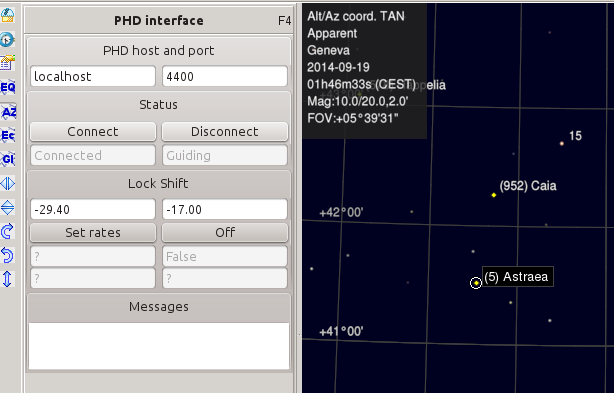Image resolution: width=614 pixels, height=393 pixels.
Task: Click the '+42°00'' grid label
Action: click(341, 213)
